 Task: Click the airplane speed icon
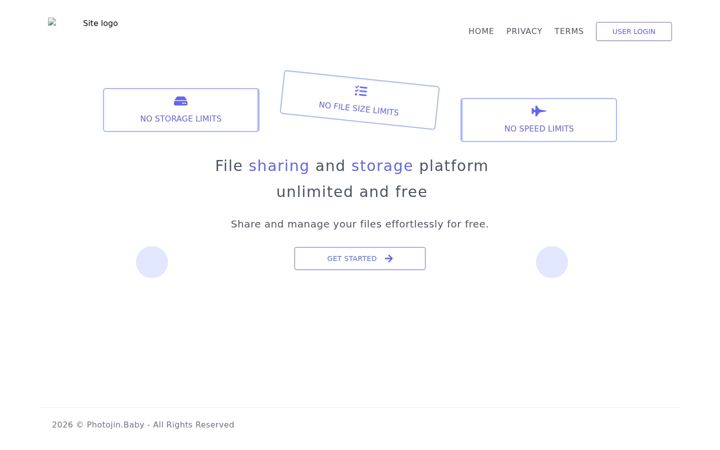tap(539, 111)
